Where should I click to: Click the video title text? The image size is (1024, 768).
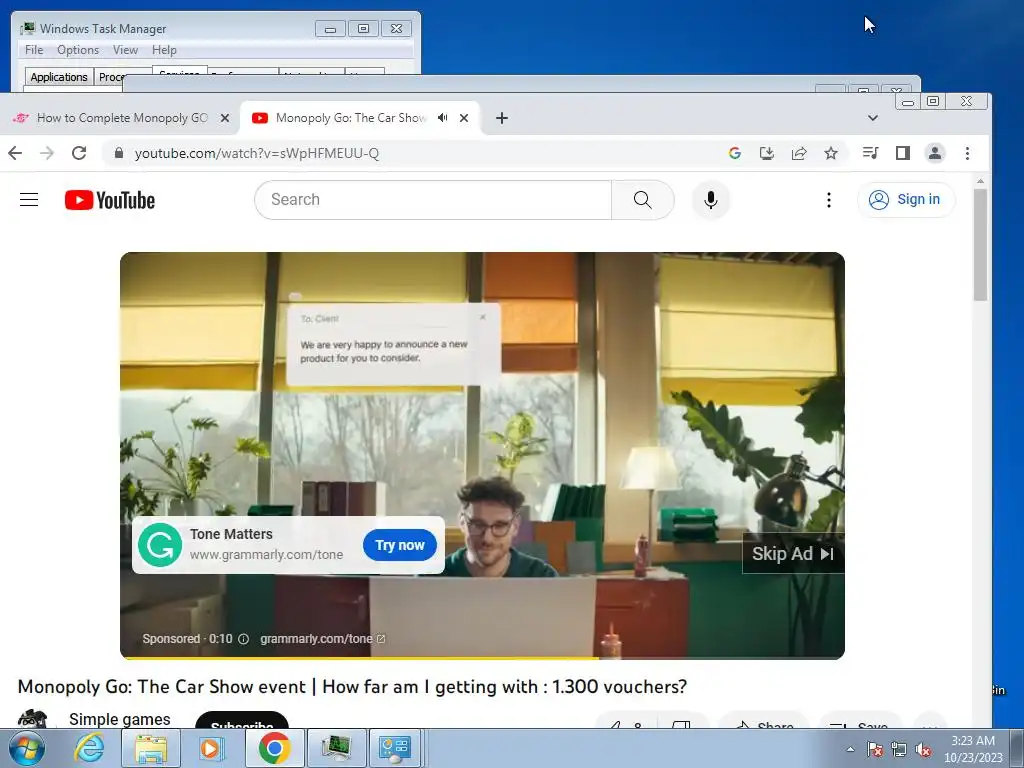352,686
